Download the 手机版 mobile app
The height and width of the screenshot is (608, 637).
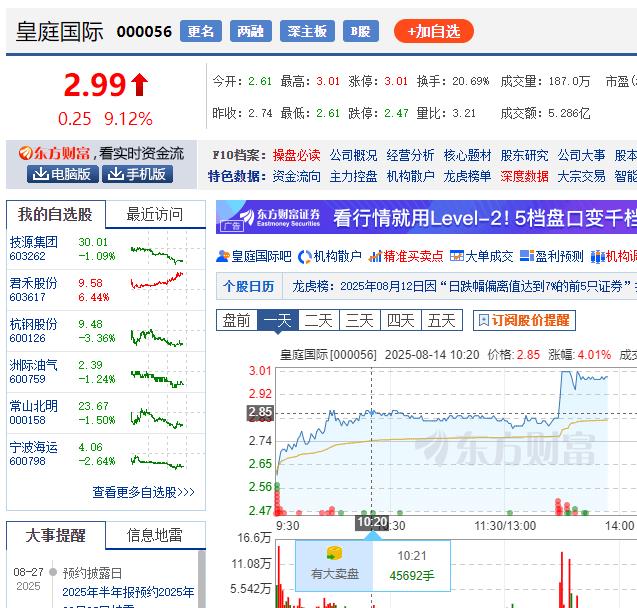(x=137, y=174)
